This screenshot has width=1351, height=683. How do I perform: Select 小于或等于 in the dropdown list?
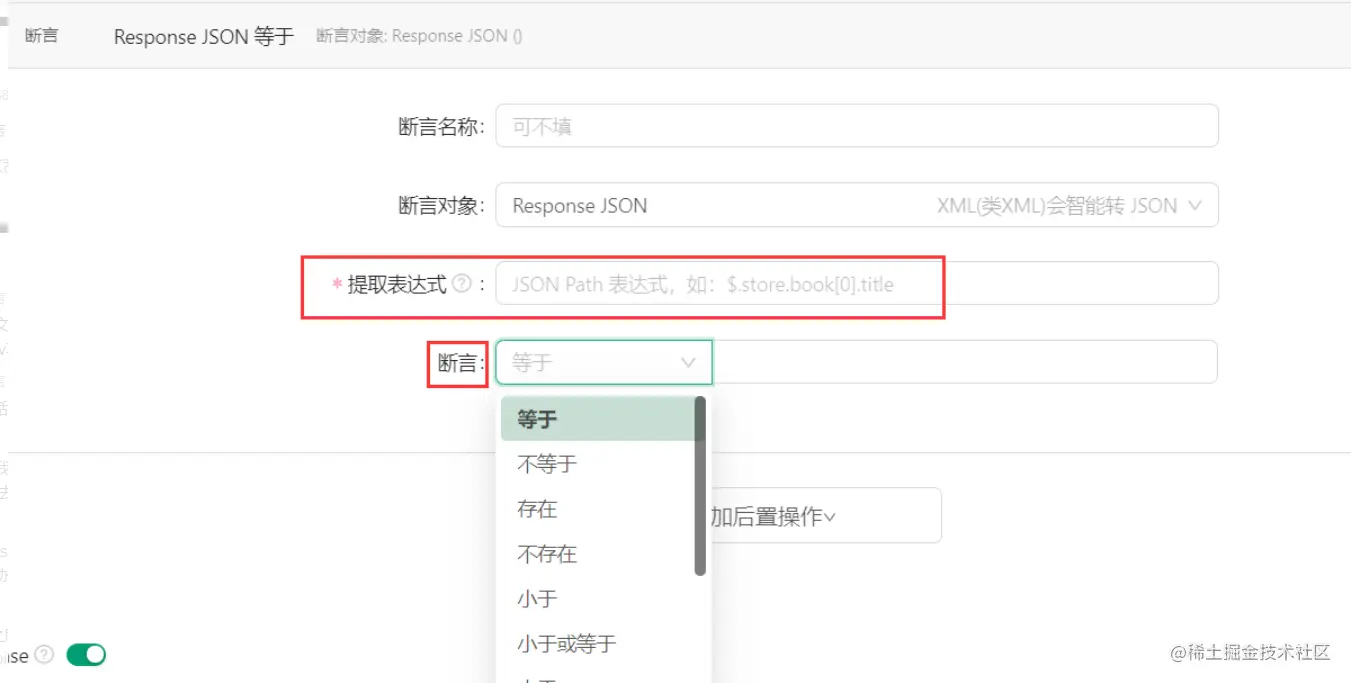[x=598, y=644]
